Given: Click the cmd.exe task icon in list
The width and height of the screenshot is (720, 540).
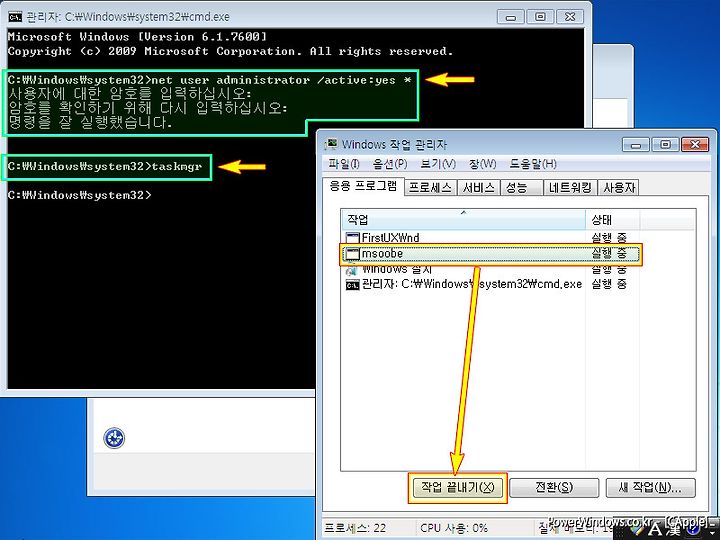Looking at the screenshot, I should [x=352, y=285].
